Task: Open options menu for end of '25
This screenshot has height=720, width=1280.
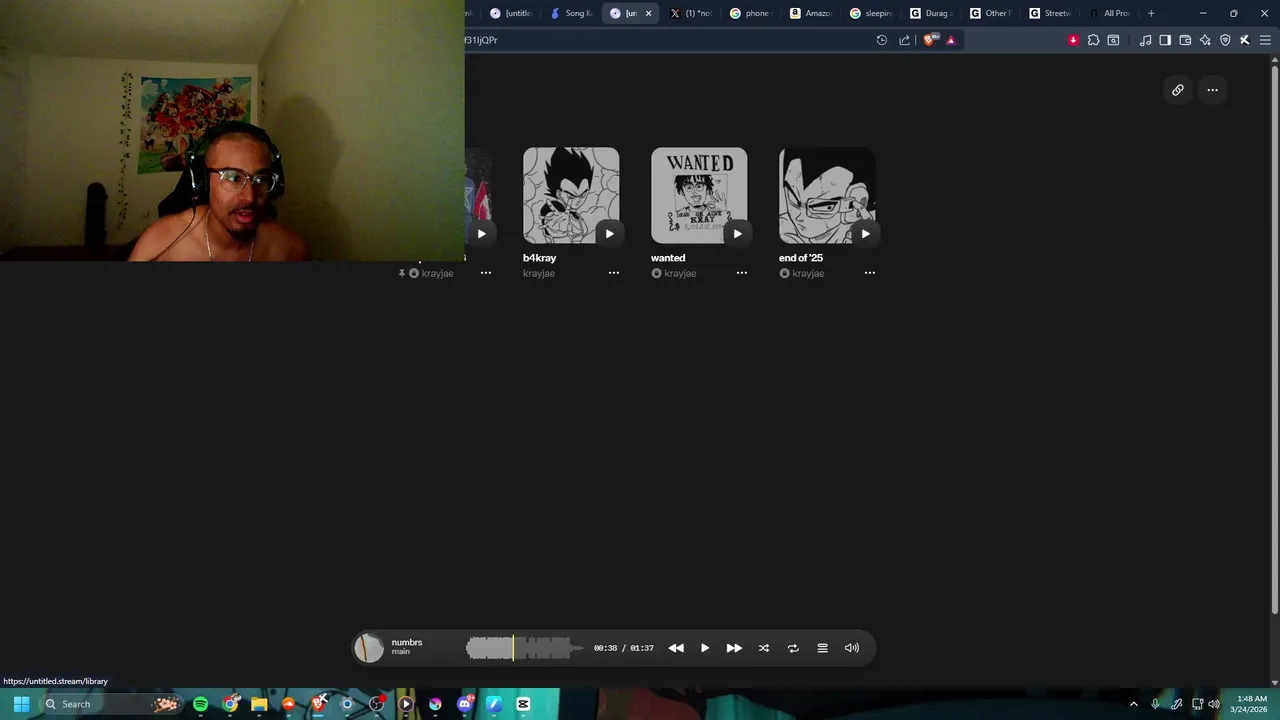Action: pyautogui.click(x=870, y=273)
